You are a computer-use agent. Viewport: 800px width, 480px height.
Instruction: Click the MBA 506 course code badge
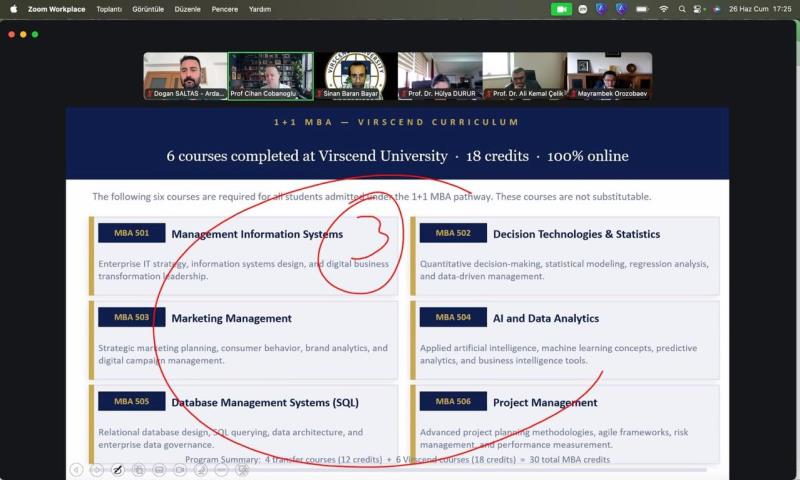(453, 401)
